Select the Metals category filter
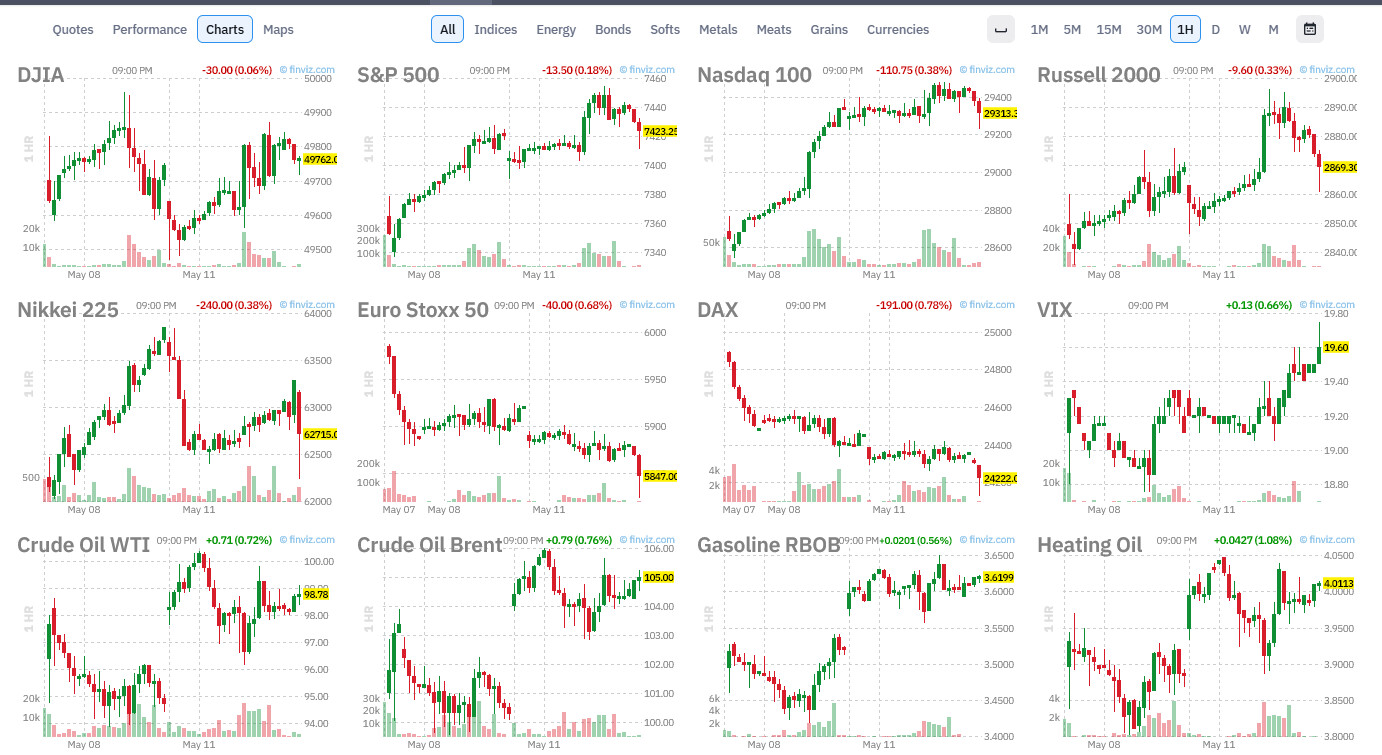This screenshot has width=1382, height=755. click(x=718, y=29)
